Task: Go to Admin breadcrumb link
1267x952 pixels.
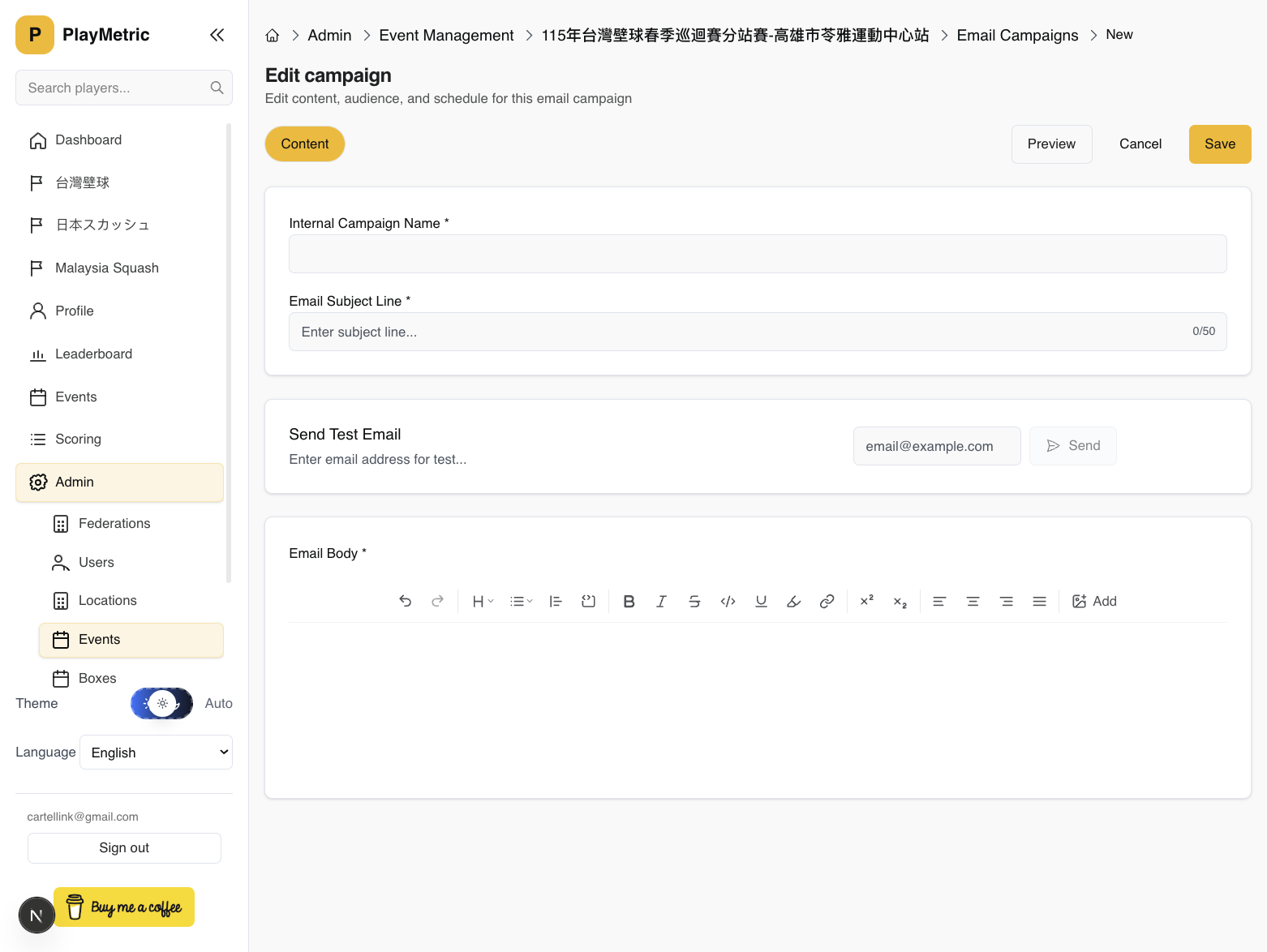Action: coord(329,36)
